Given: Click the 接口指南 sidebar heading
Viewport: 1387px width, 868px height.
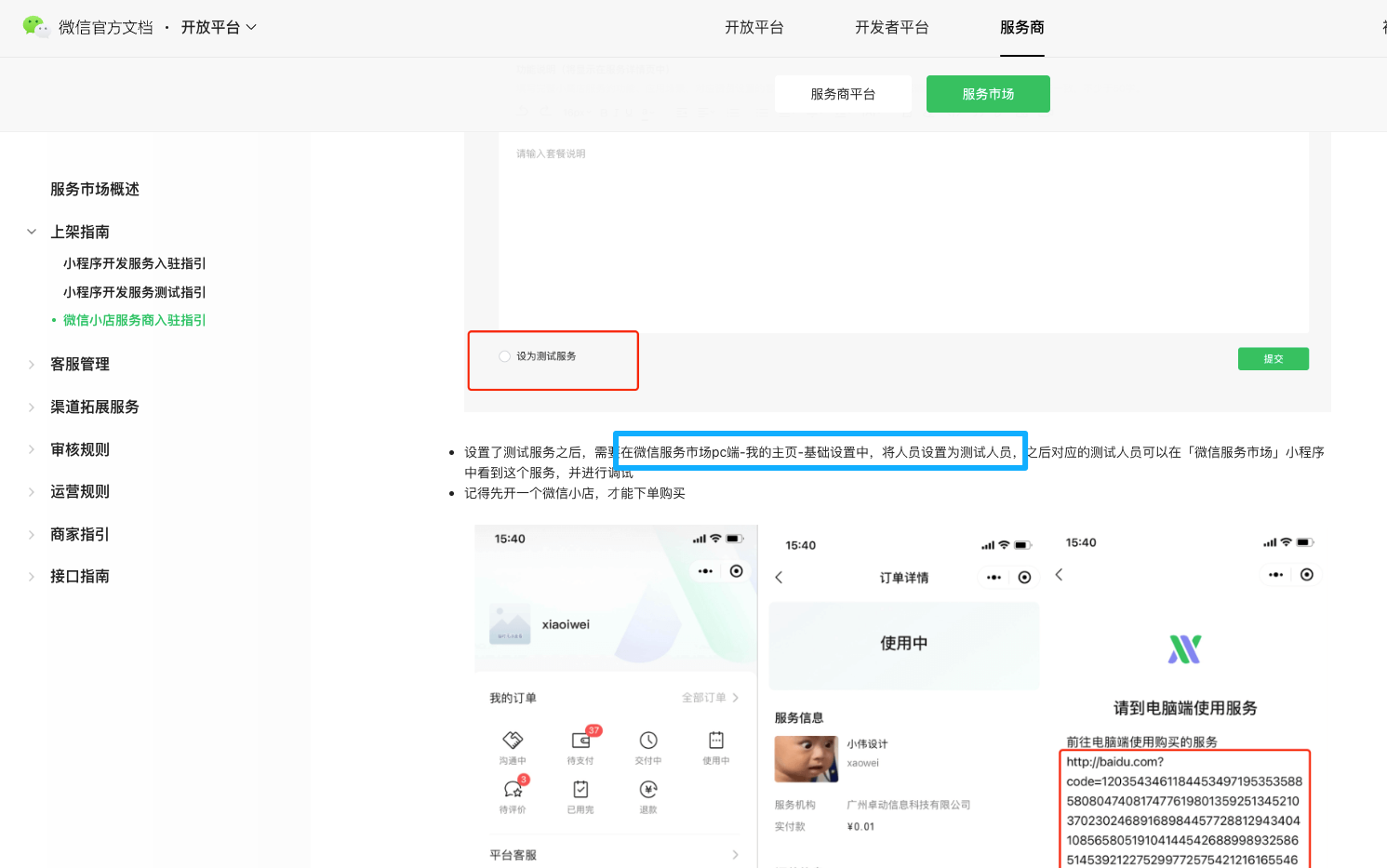Looking at the screenshot, I should click(x=80, y=576).
